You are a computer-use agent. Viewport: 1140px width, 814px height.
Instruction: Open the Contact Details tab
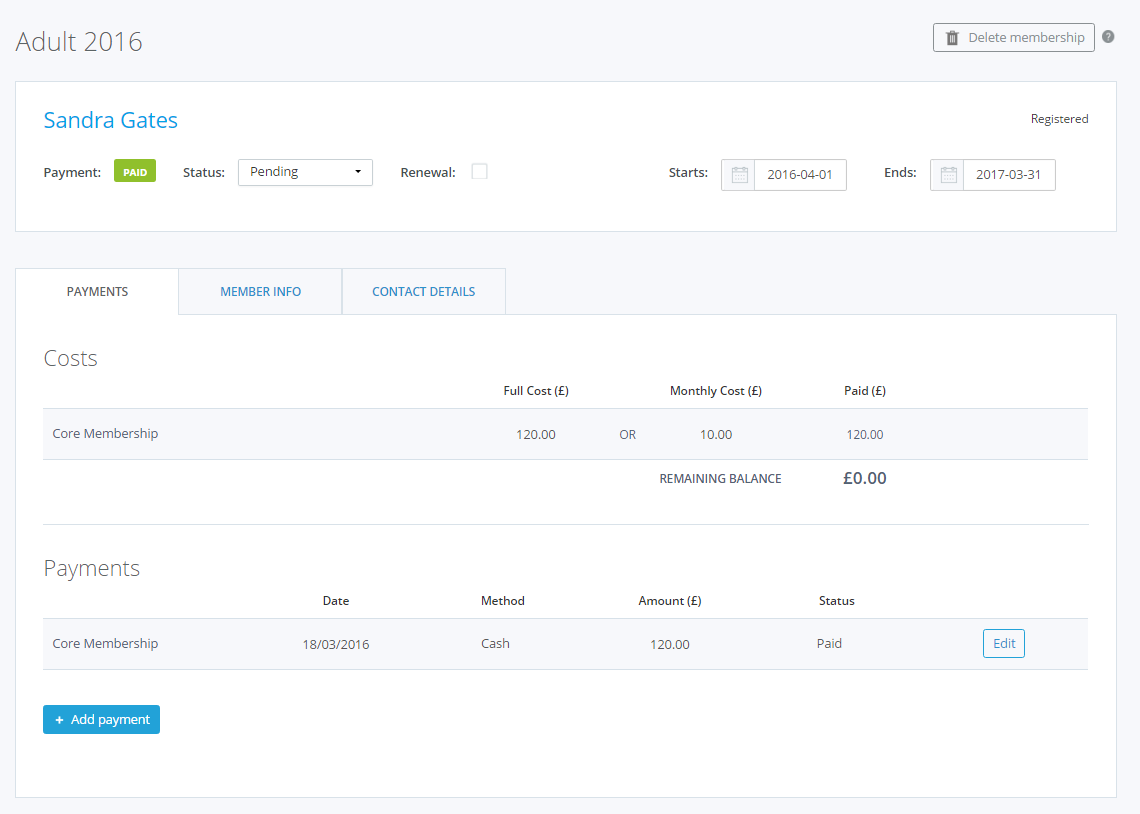423,292
